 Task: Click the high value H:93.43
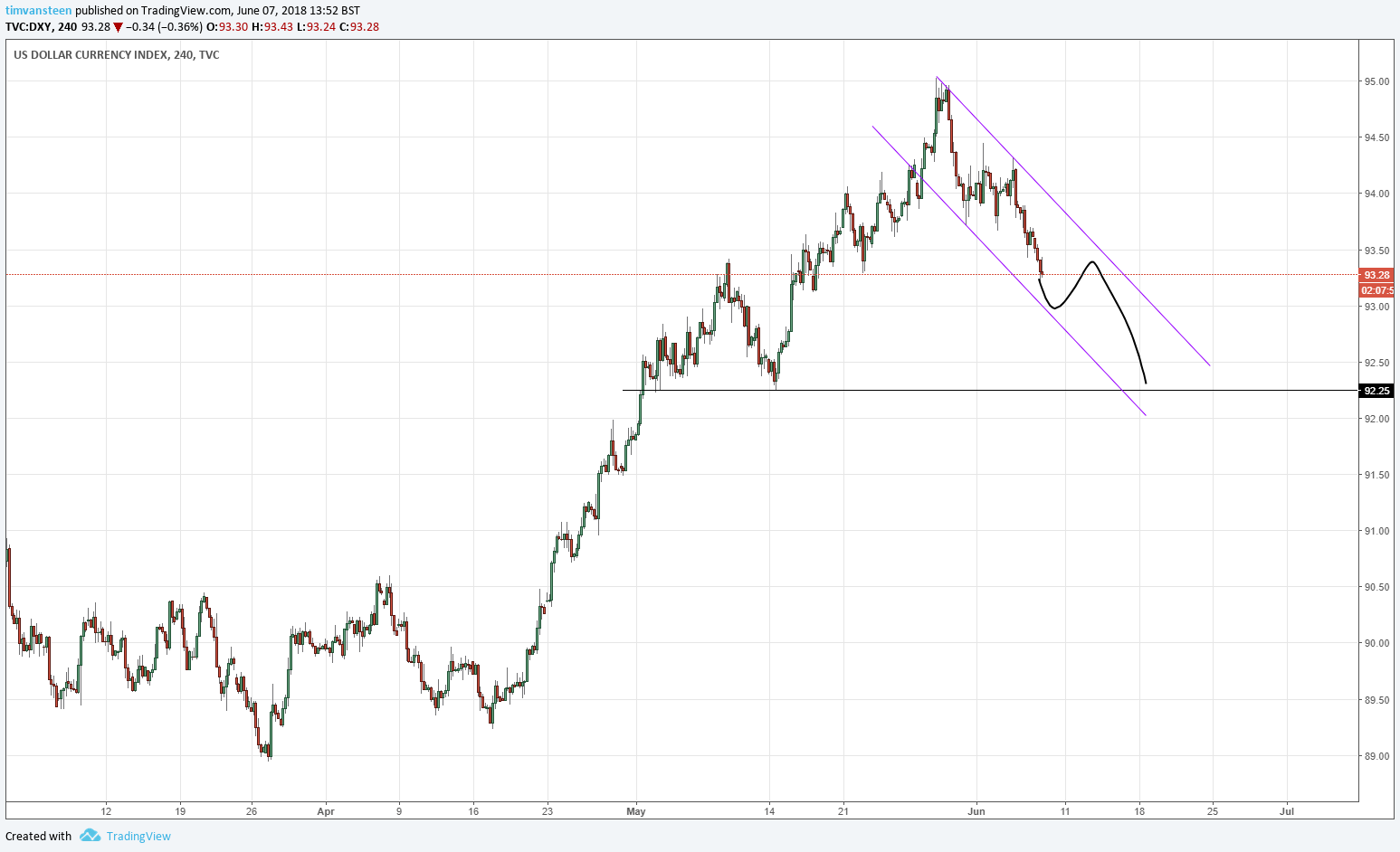tap(272, 27)
